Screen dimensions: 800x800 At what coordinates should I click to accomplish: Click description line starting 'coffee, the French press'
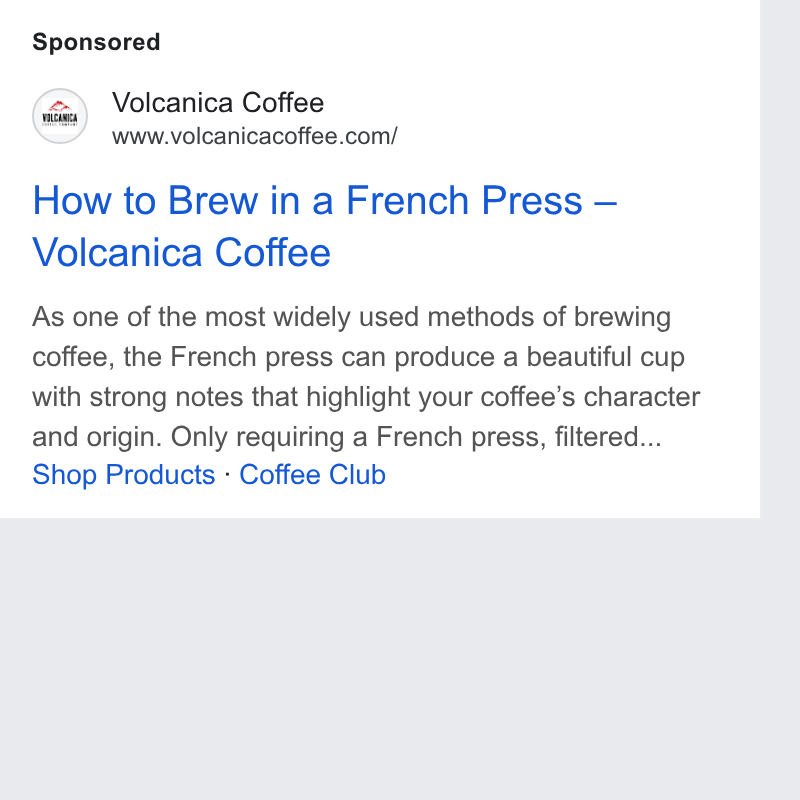(358, 357)
